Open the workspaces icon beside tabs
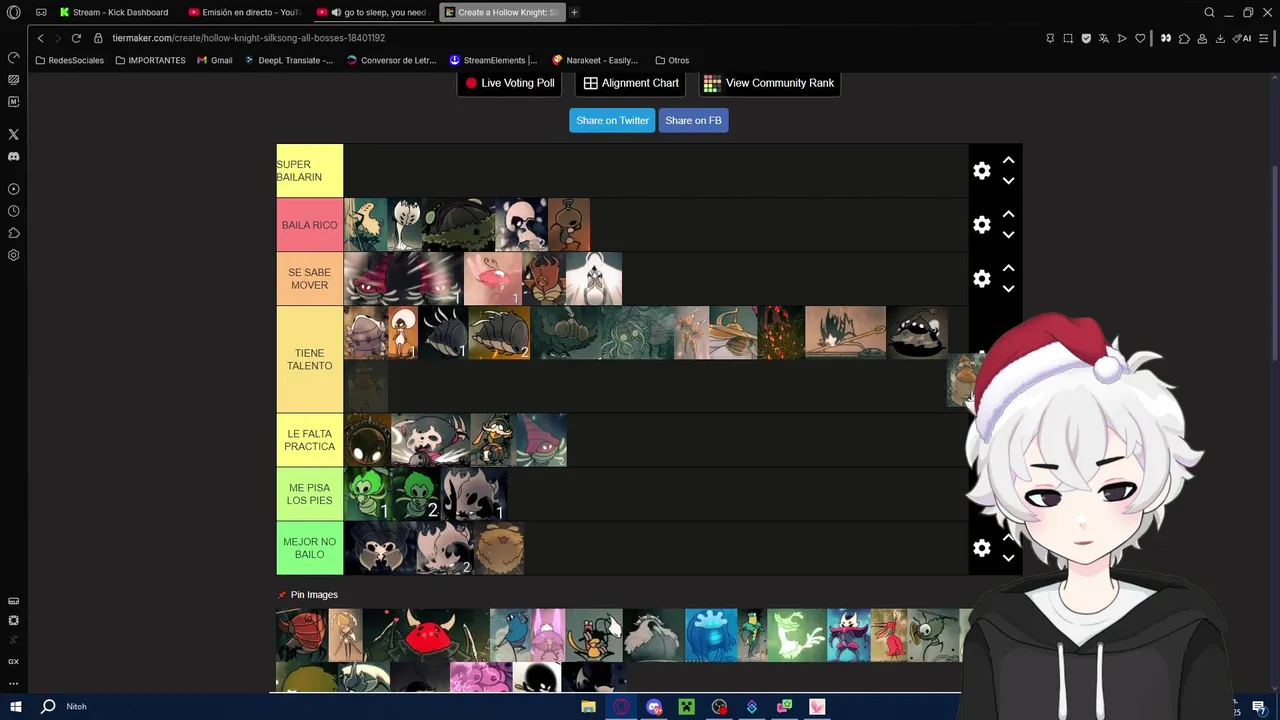This screenshot has height=720, width=1280. point(41,12)
